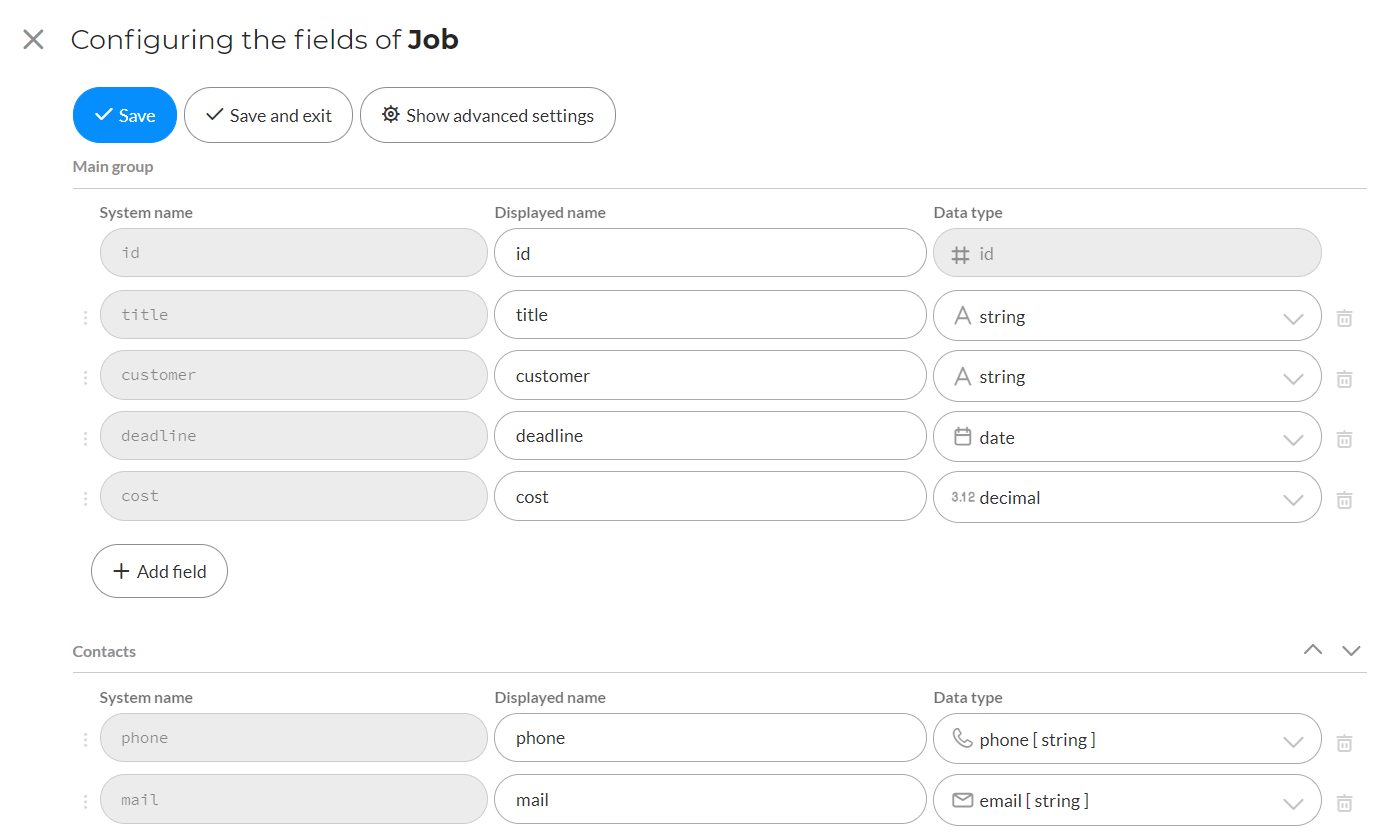Image resolution: width=1380 pixels, height=837 pixels.
Task: Move Contacts group up with arrow
Action: pos(1313,650)
